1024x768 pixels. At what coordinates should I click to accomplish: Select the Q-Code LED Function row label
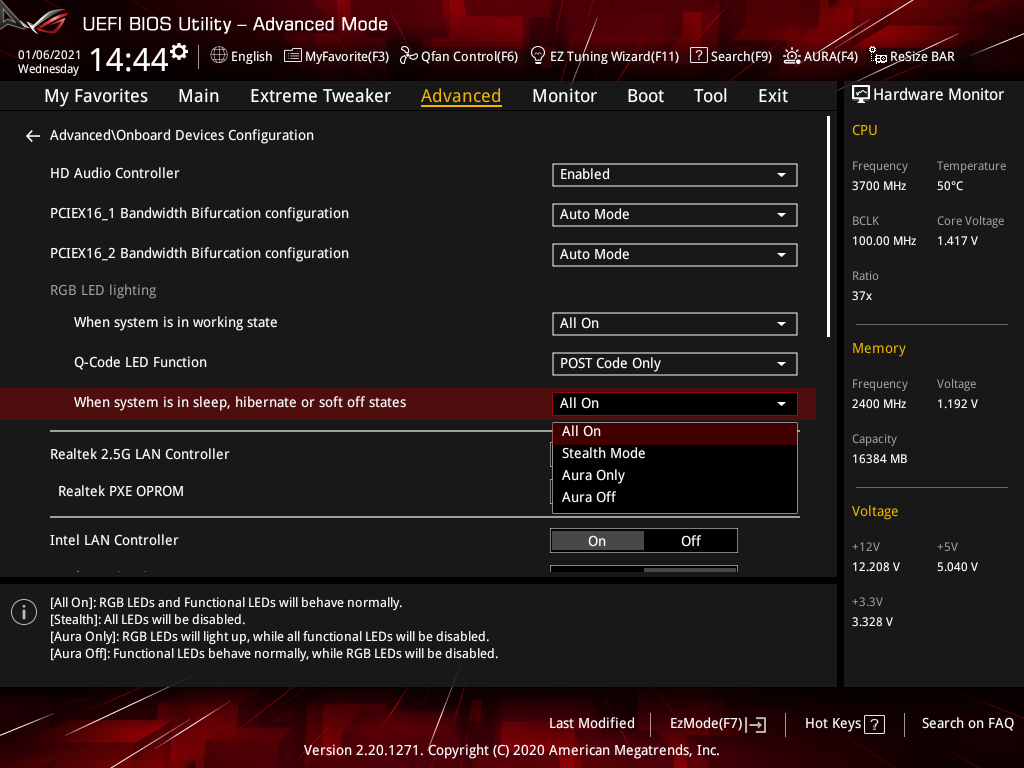tap(140, 362)
